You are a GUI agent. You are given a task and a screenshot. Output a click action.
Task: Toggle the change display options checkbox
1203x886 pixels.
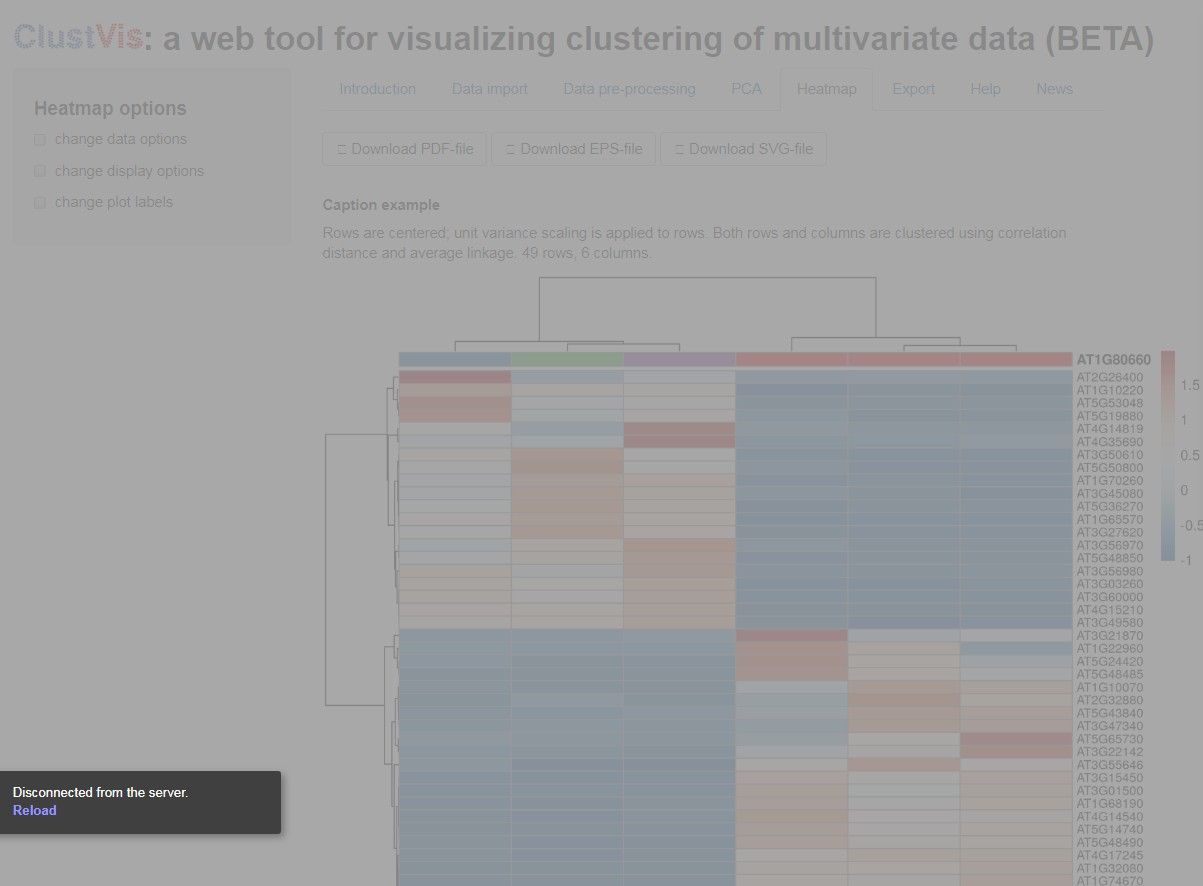pos(40,172)
